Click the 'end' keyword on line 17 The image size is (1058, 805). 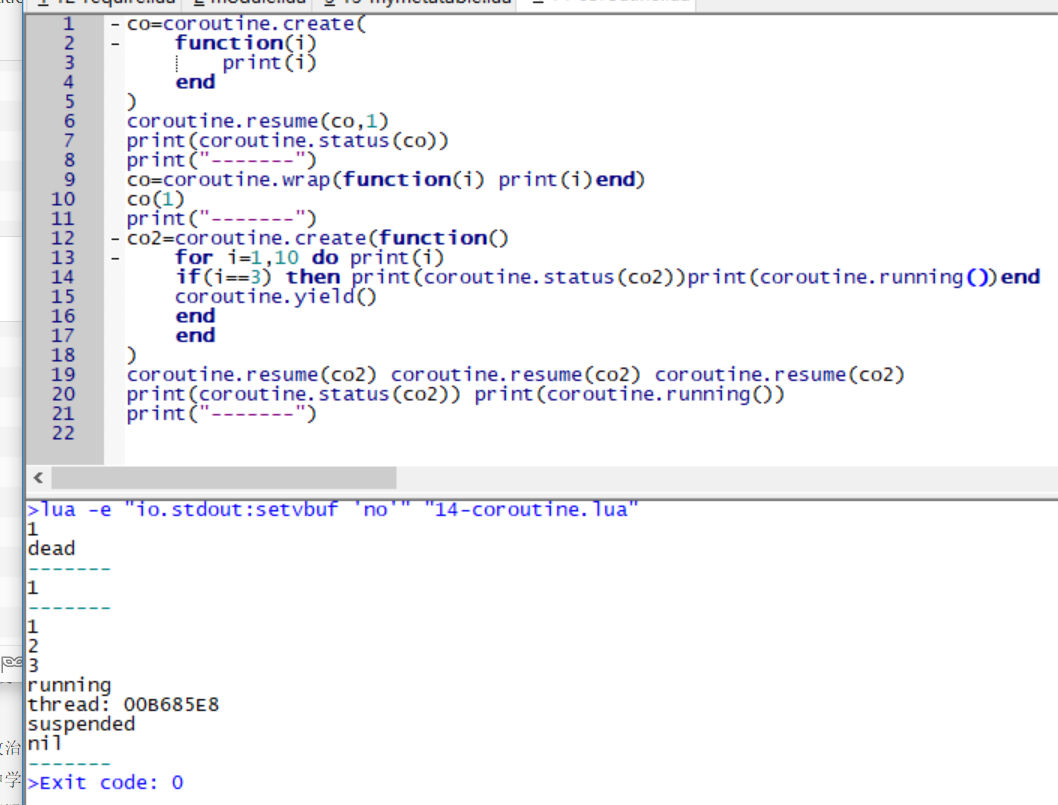[195, 336]
